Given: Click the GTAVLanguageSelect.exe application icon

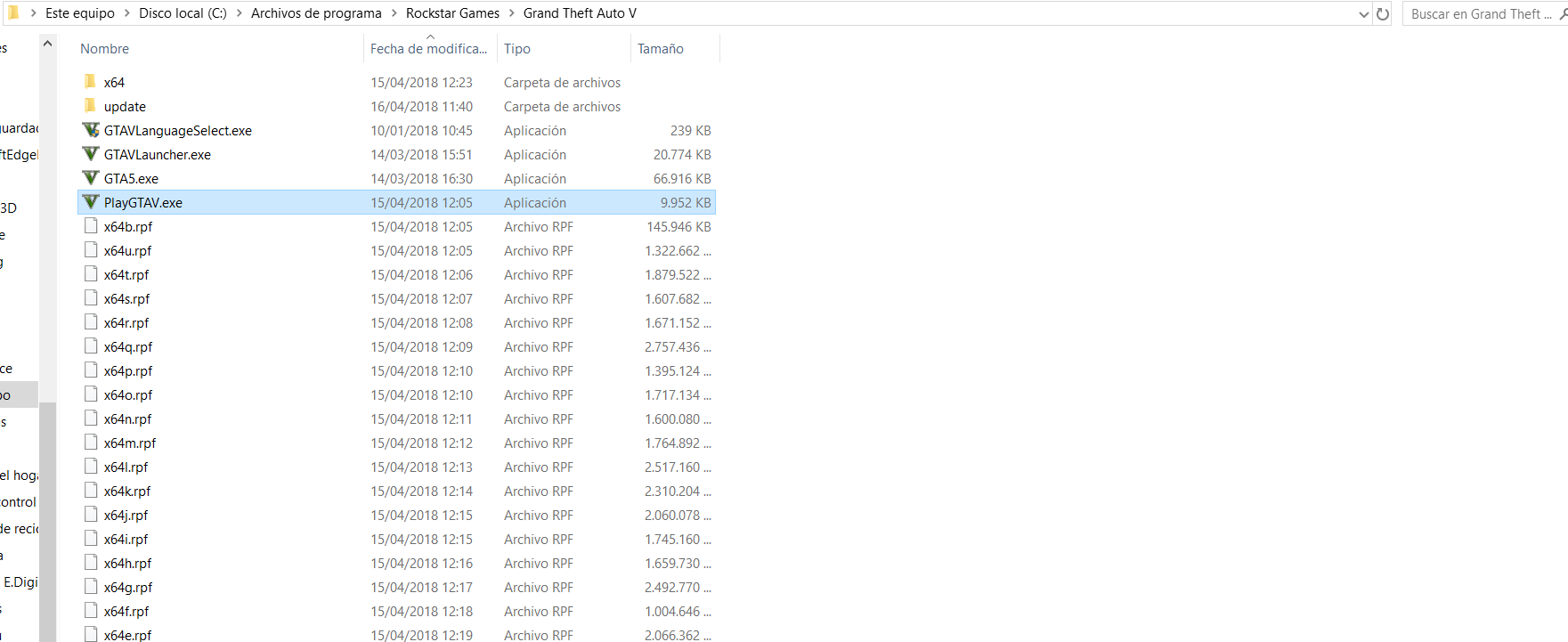Looking at the screenshot, I should [90, 130].
